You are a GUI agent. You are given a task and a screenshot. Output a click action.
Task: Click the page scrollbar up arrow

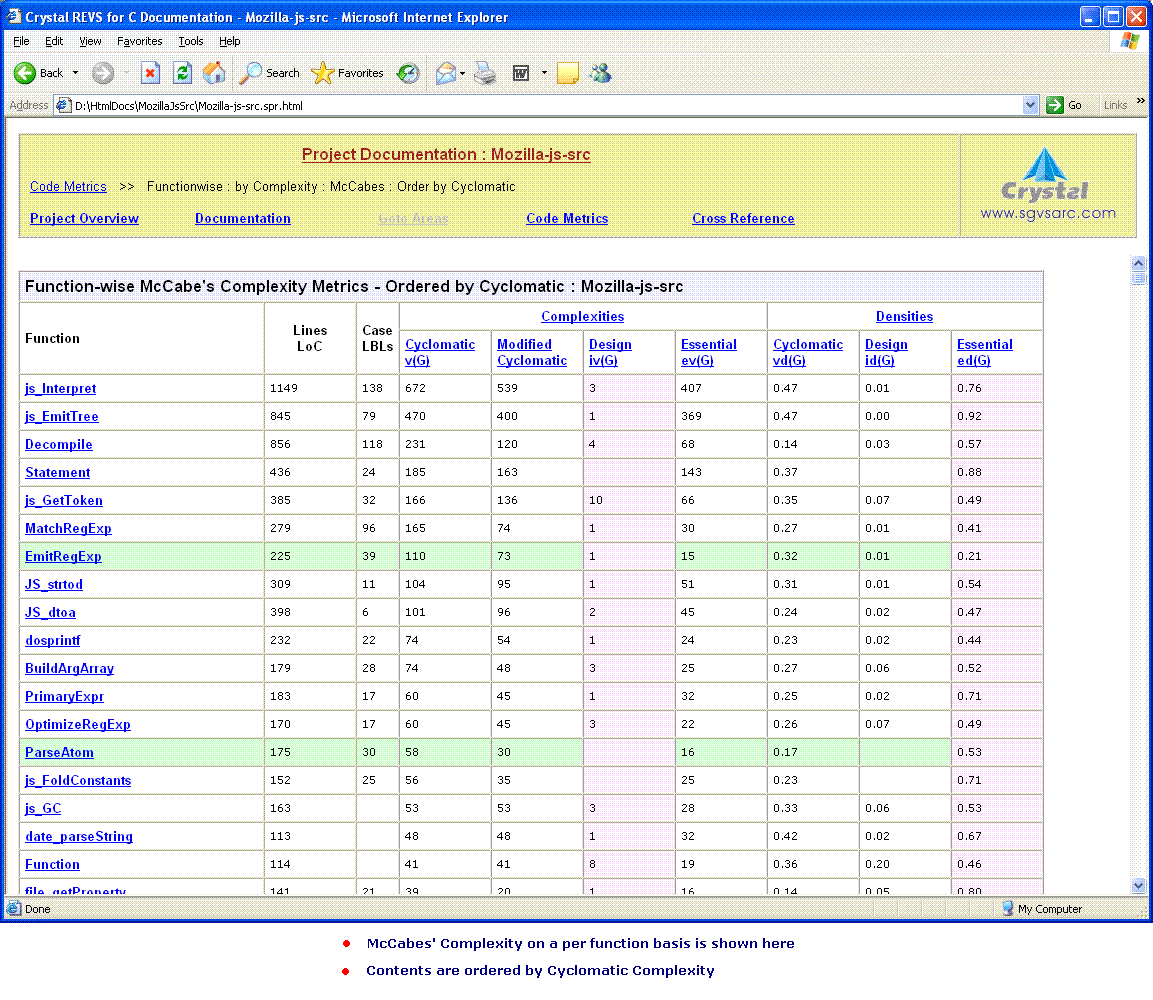coord(1138,263)
